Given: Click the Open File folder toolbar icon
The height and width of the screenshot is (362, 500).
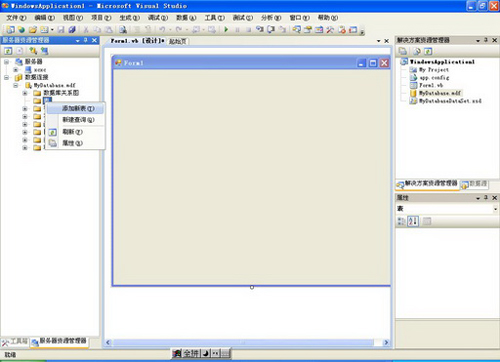Looking at the screenshot, I should (x=33, y=30).
